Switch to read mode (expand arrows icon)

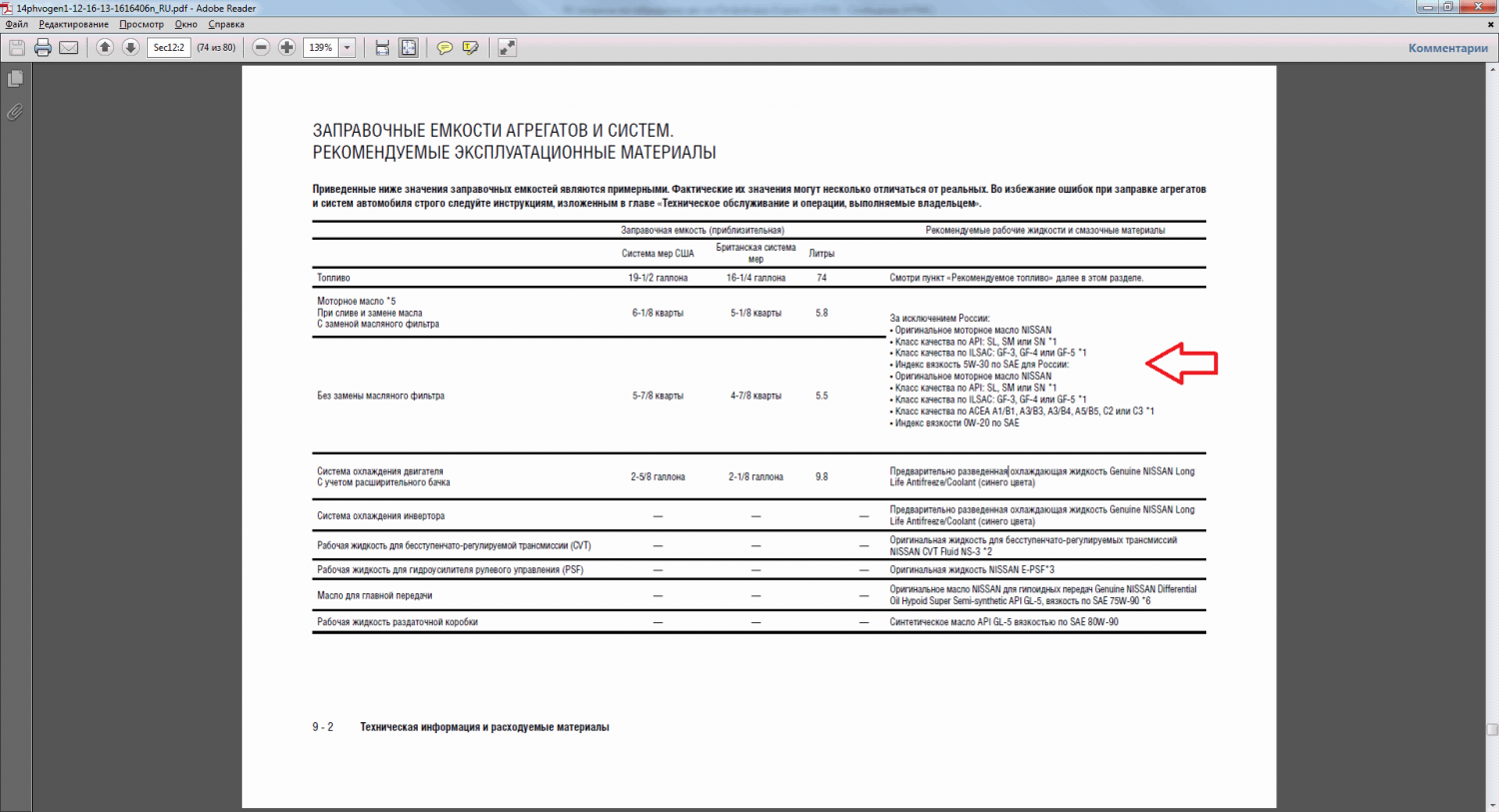point(508,47)
